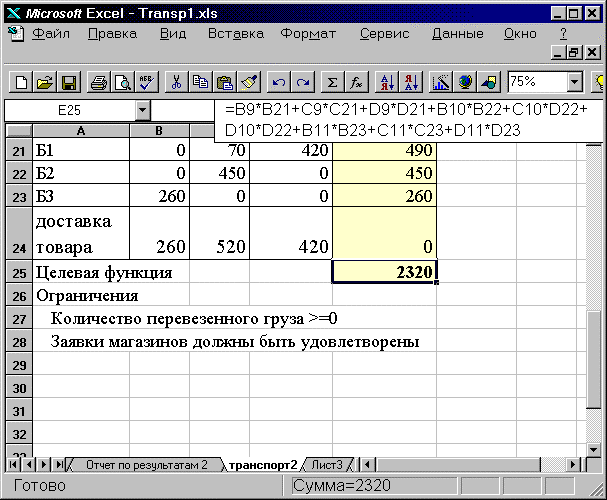Open the Окно menu
Screen dimensions: 607x500
point(520,34)
